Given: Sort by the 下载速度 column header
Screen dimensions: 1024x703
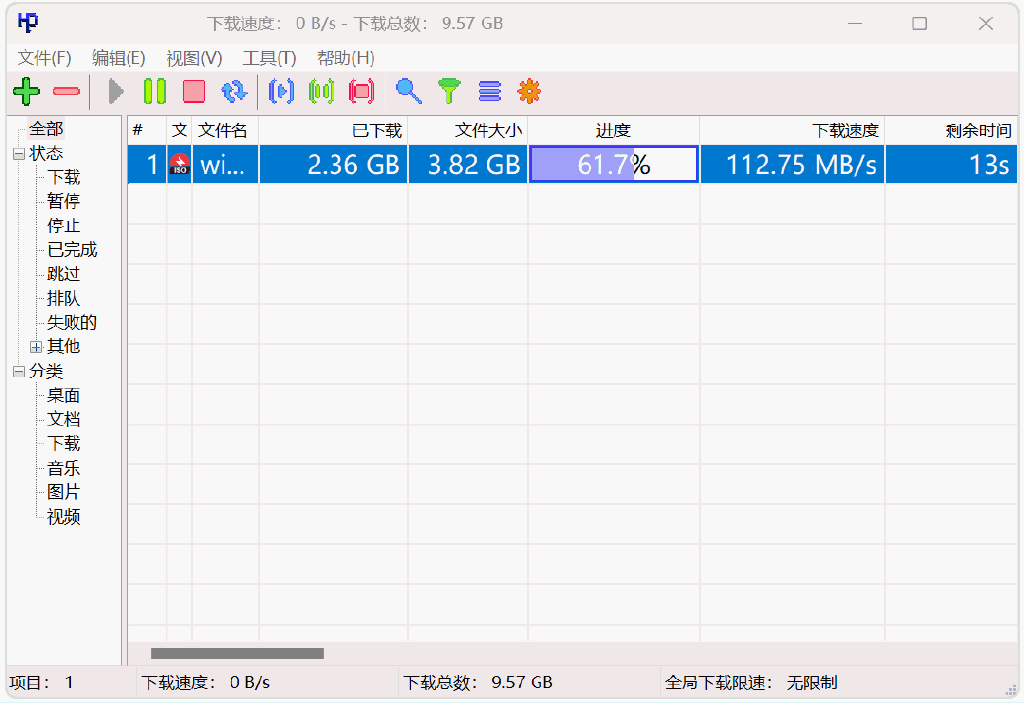Looking at the screenshot, I should [791, 130].
